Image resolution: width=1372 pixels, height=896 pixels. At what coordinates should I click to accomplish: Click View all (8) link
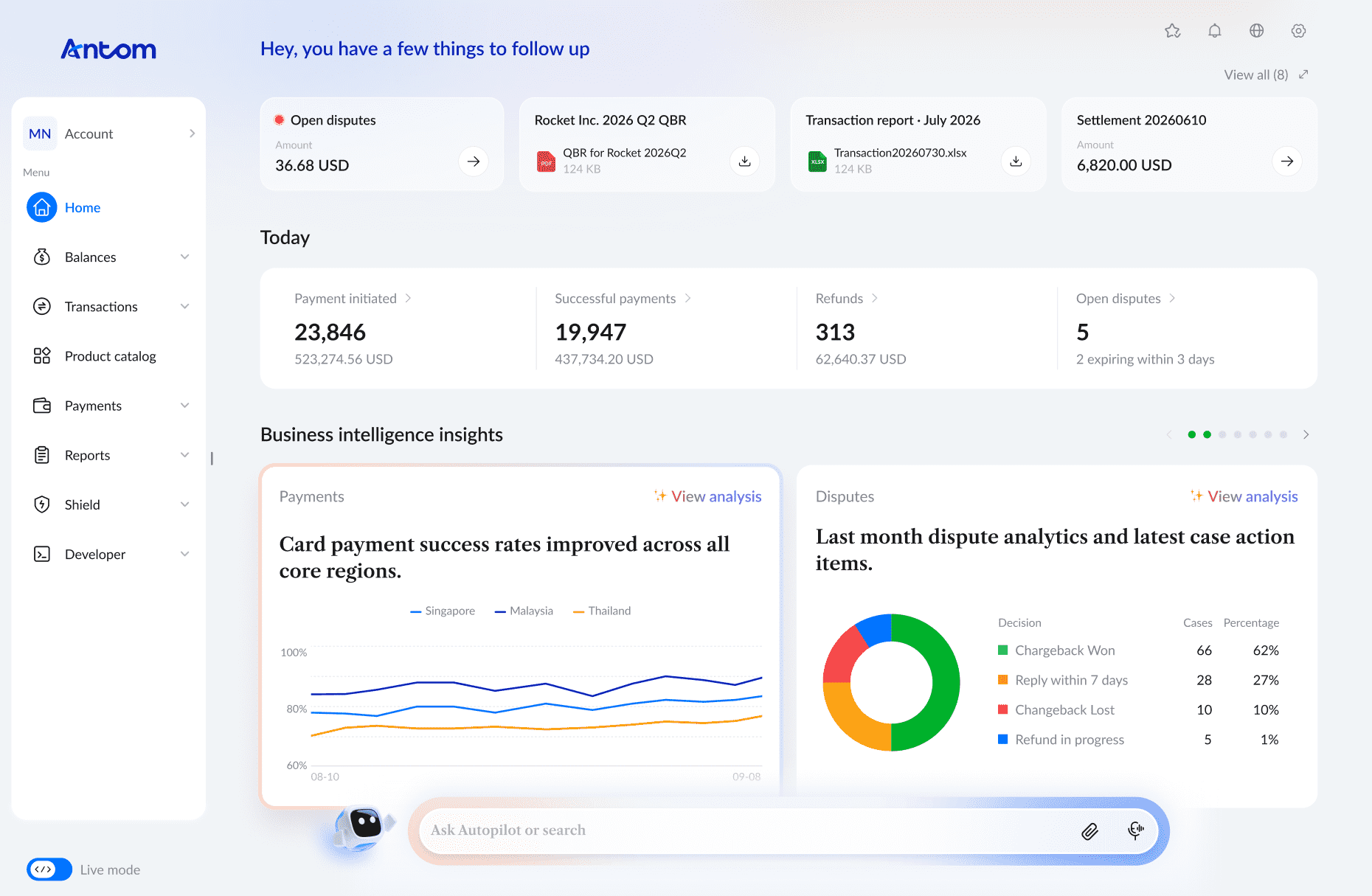(x=1255, y=74)
